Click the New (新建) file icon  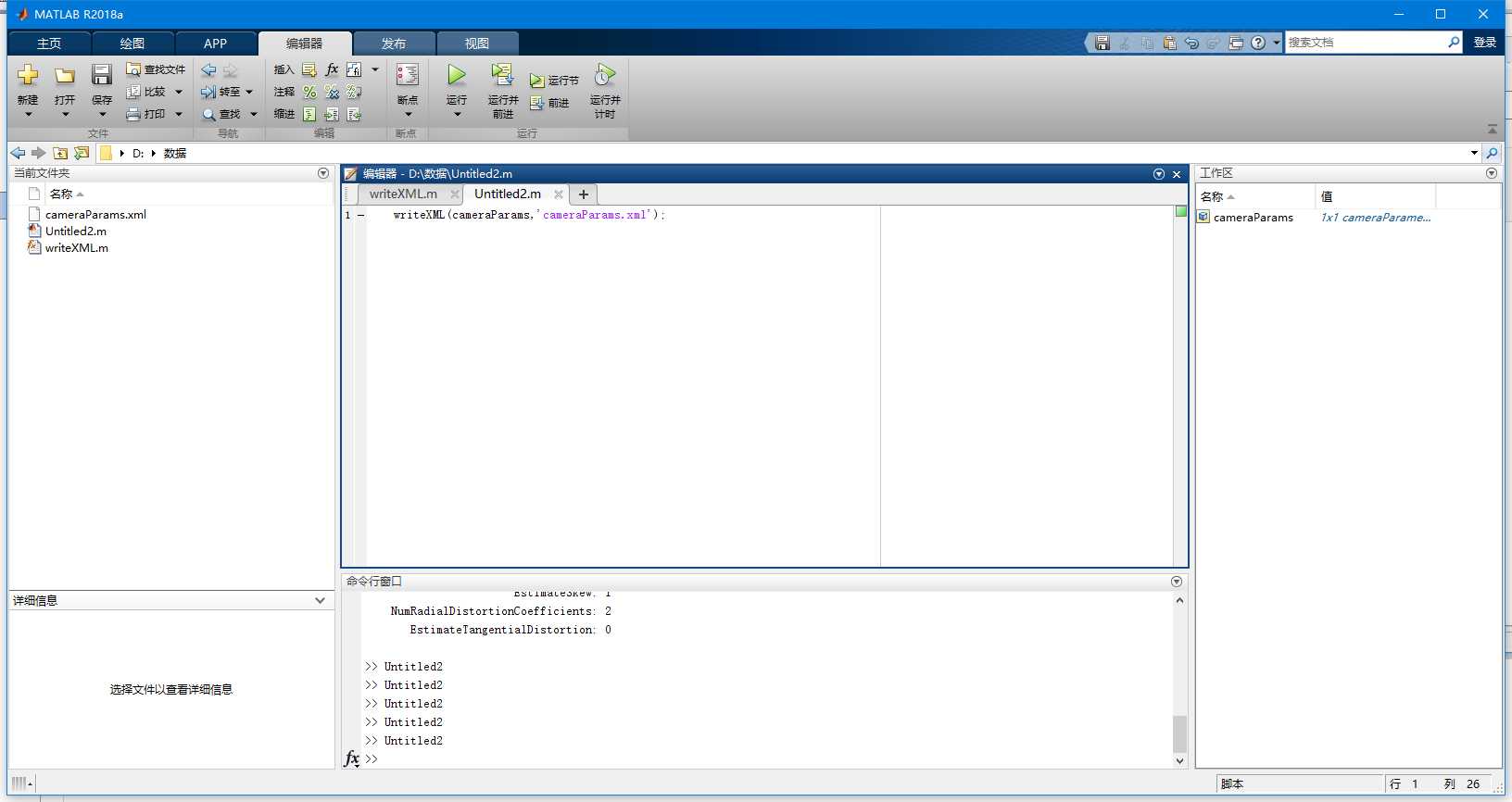click(28, 75)
